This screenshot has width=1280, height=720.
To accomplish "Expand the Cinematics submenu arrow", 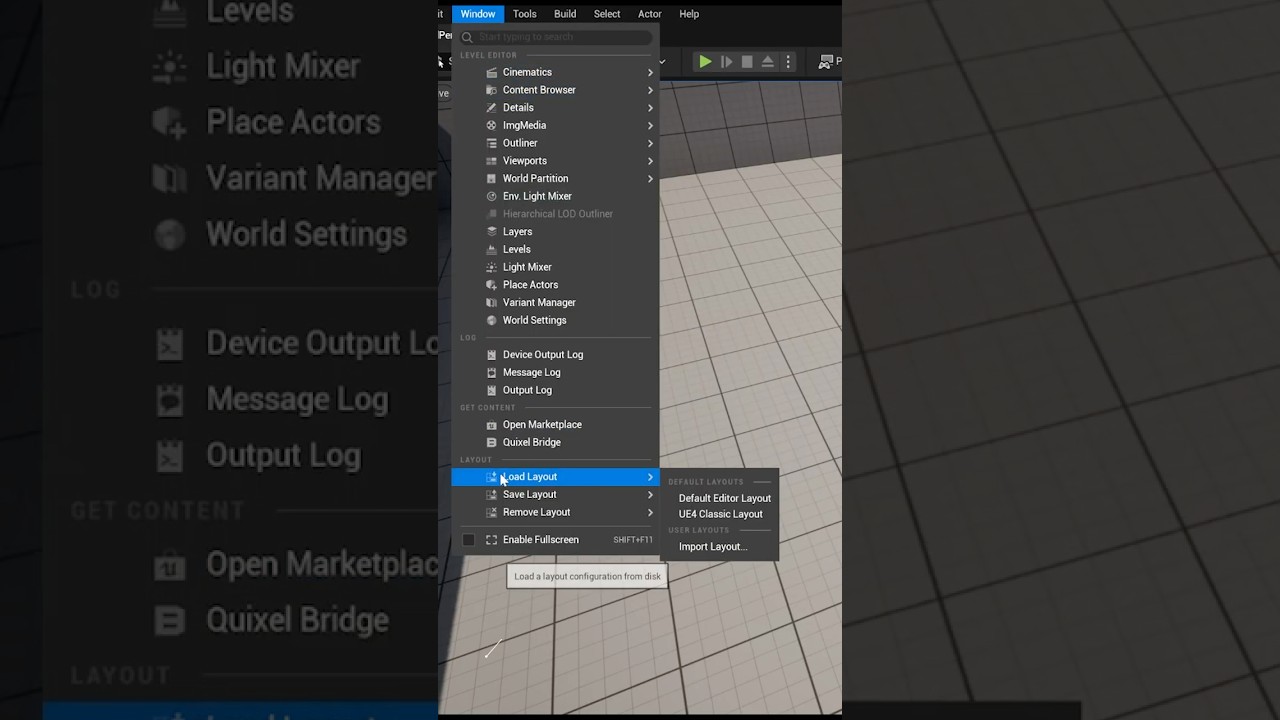I will (x=650, y=72).
